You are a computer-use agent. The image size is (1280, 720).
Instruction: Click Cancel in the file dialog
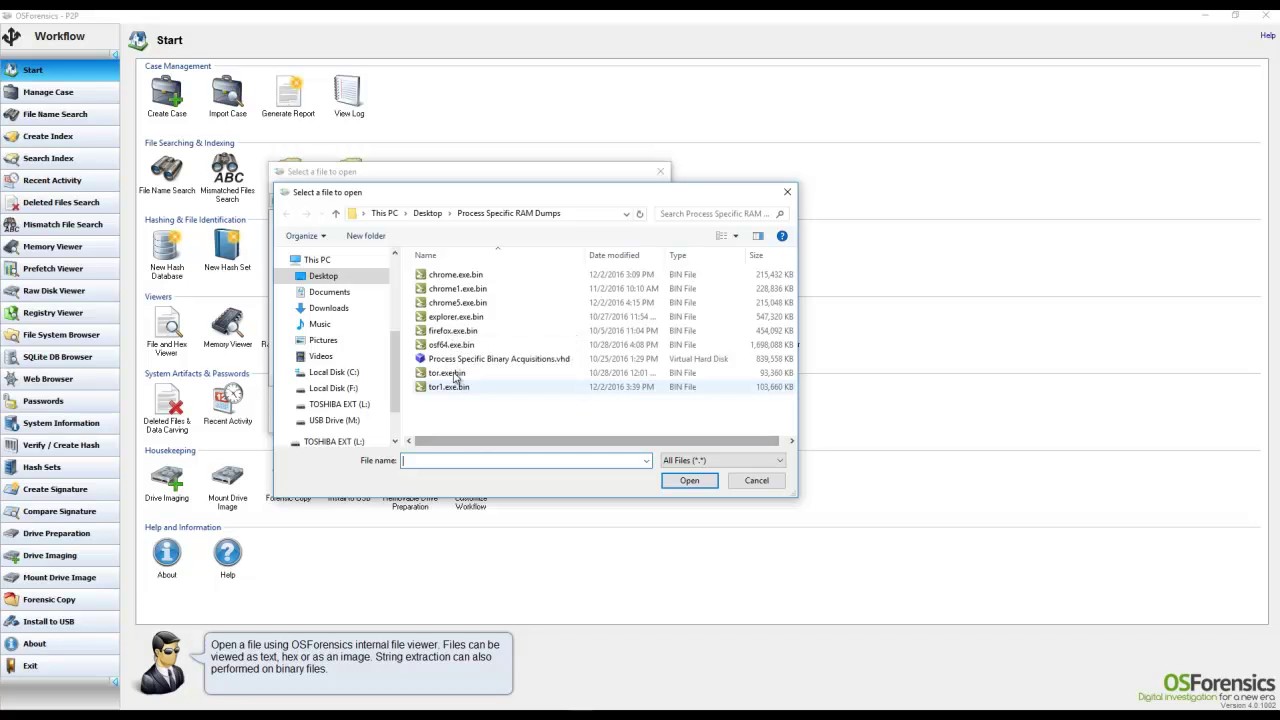(x=756, y=480)
